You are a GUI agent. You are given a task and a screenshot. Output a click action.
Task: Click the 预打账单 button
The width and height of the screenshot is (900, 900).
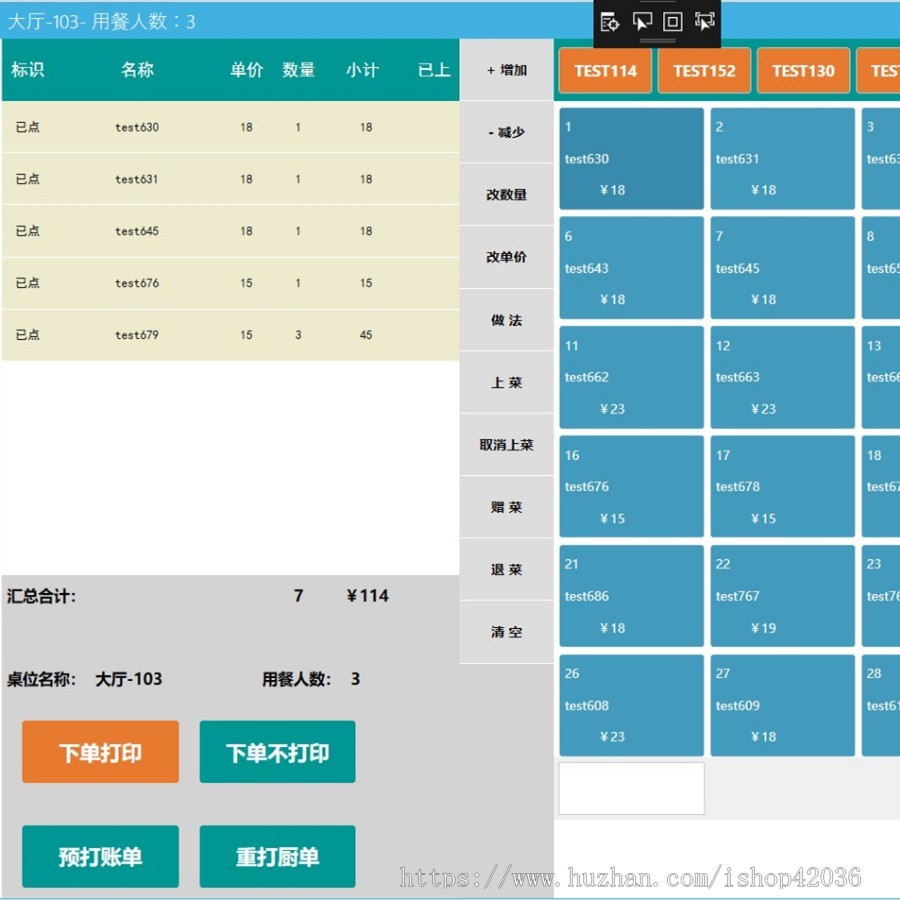100,856
